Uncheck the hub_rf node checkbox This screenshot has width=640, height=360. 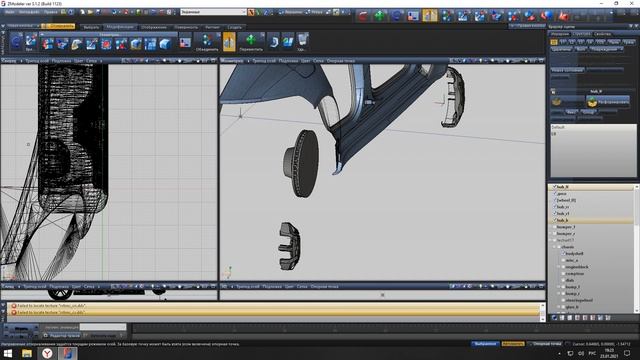click(x=555, y=213)
